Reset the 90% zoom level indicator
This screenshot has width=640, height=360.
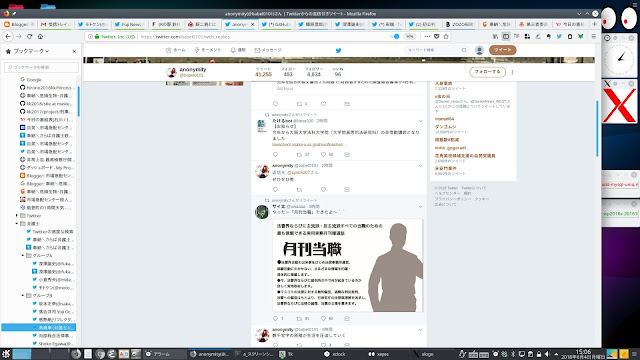tap(409, 36)
